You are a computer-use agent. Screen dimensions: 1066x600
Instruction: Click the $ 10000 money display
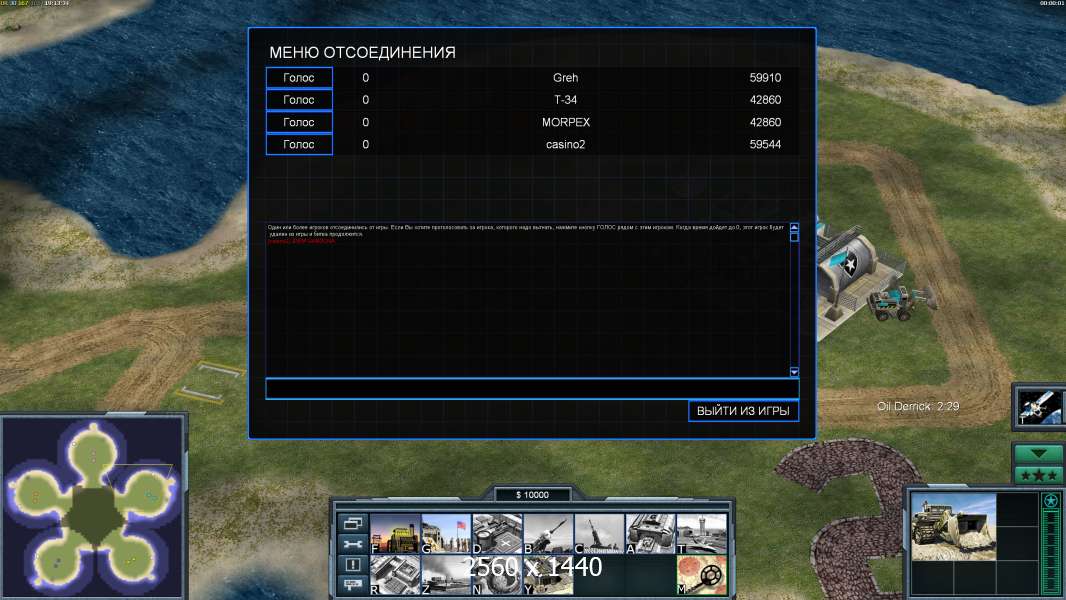(532, 495)
